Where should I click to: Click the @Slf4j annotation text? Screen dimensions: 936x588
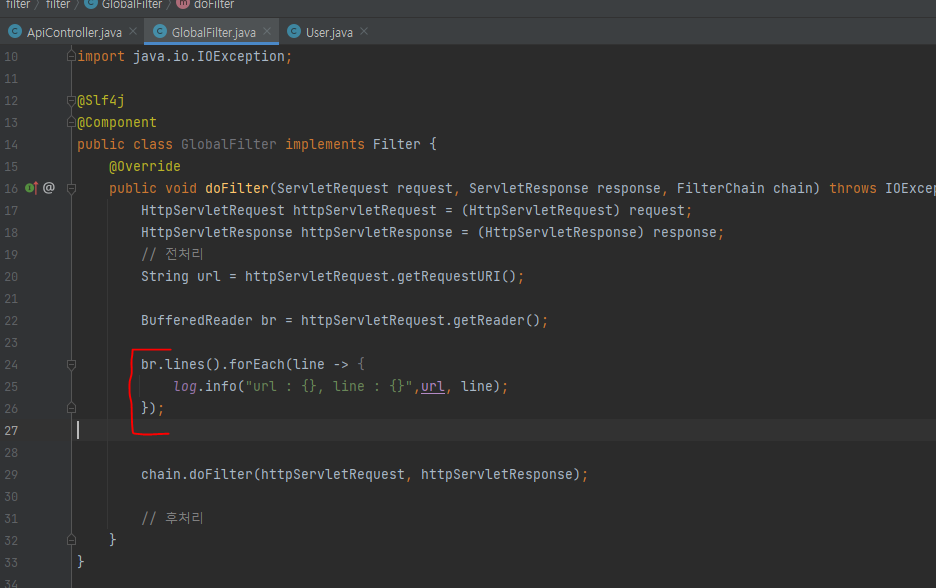[101, 100]
